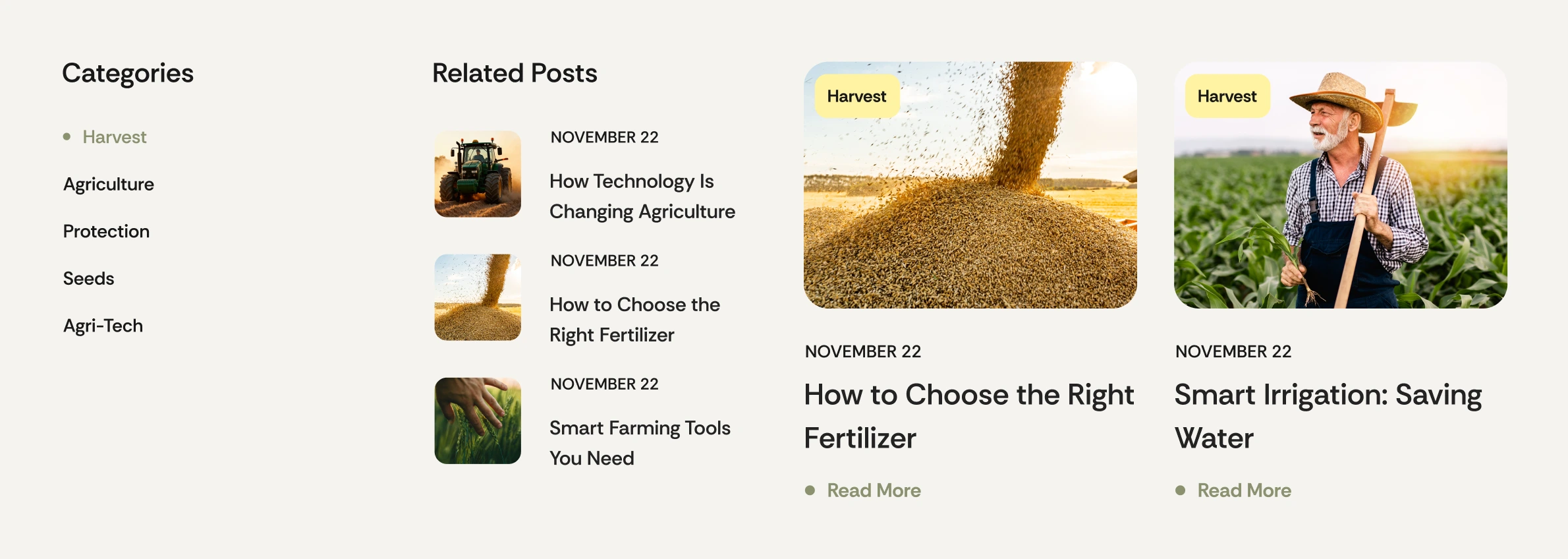This screenshot has width=1568, height=559.
Task: Click the tractor post thumbnail
Action: coord(478,174)
